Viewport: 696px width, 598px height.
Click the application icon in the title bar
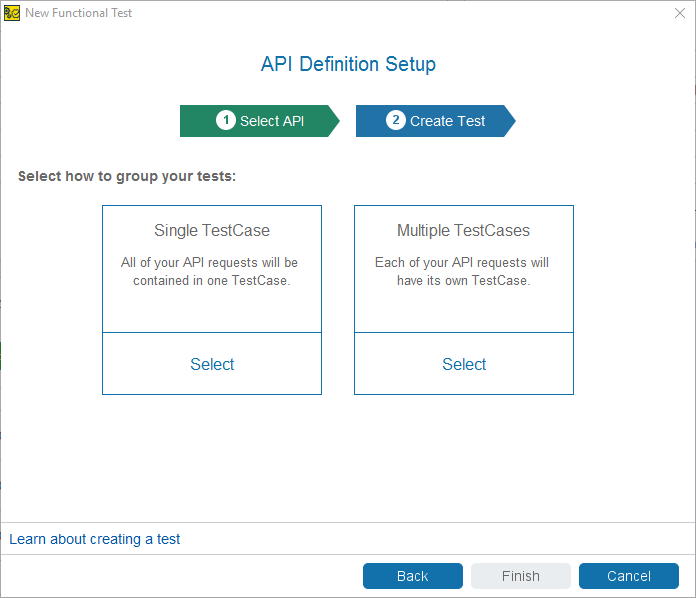12,13
